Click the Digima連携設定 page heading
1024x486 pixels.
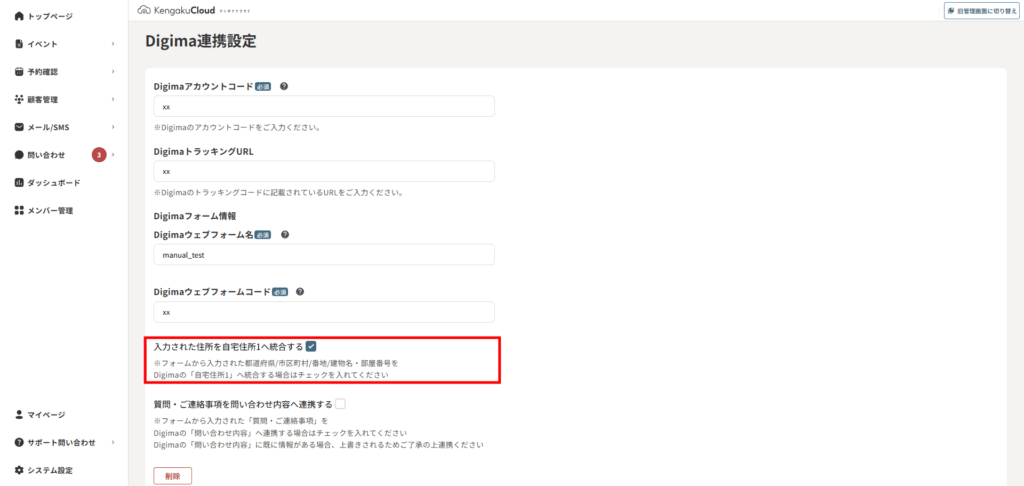201,42
